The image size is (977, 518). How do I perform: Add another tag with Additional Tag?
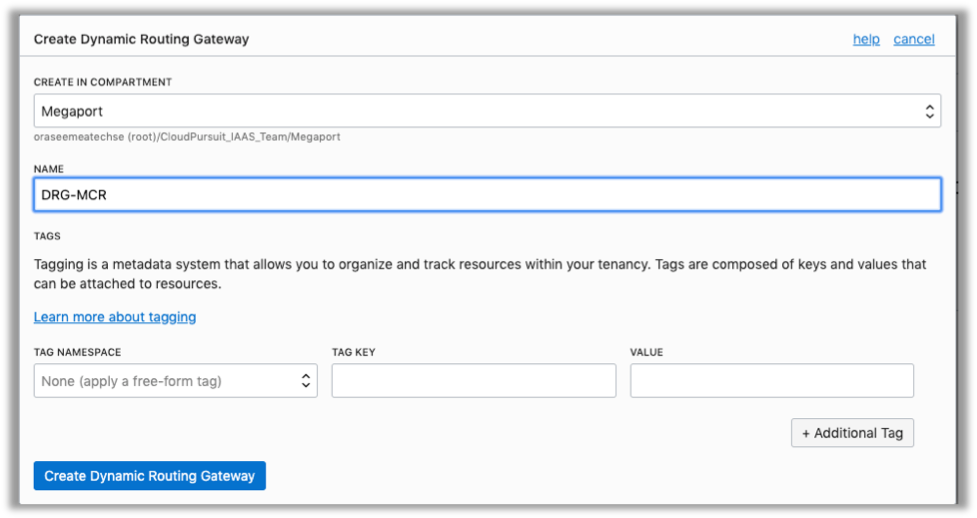[852, 433]
